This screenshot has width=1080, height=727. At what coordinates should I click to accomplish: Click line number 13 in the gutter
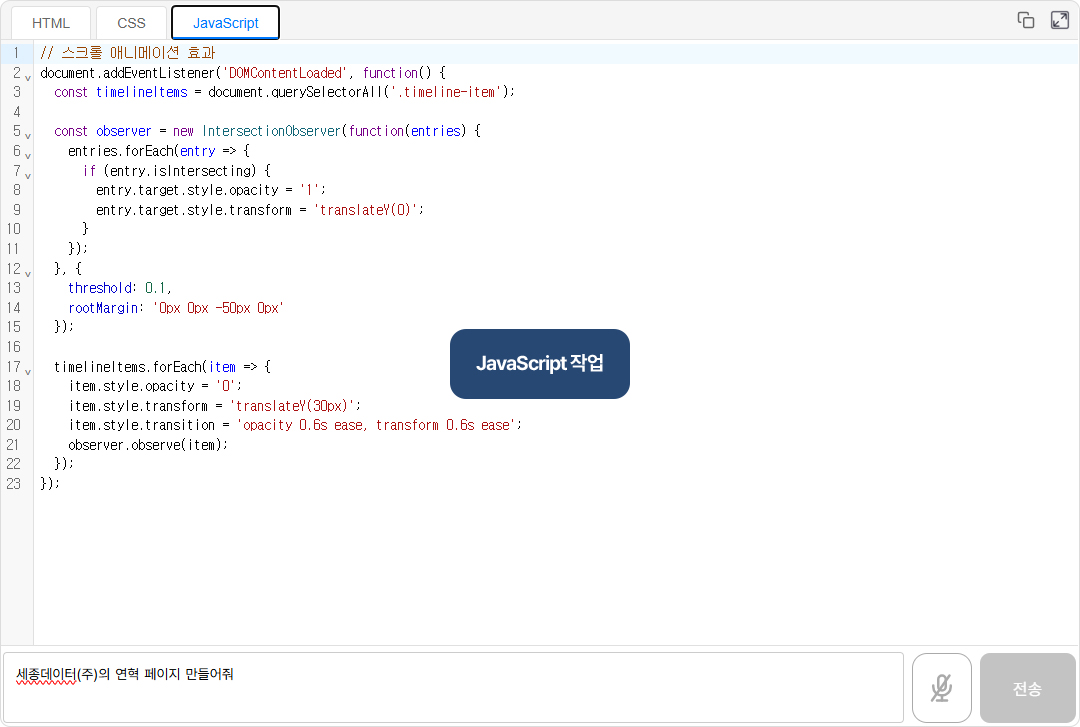[15, 288]
